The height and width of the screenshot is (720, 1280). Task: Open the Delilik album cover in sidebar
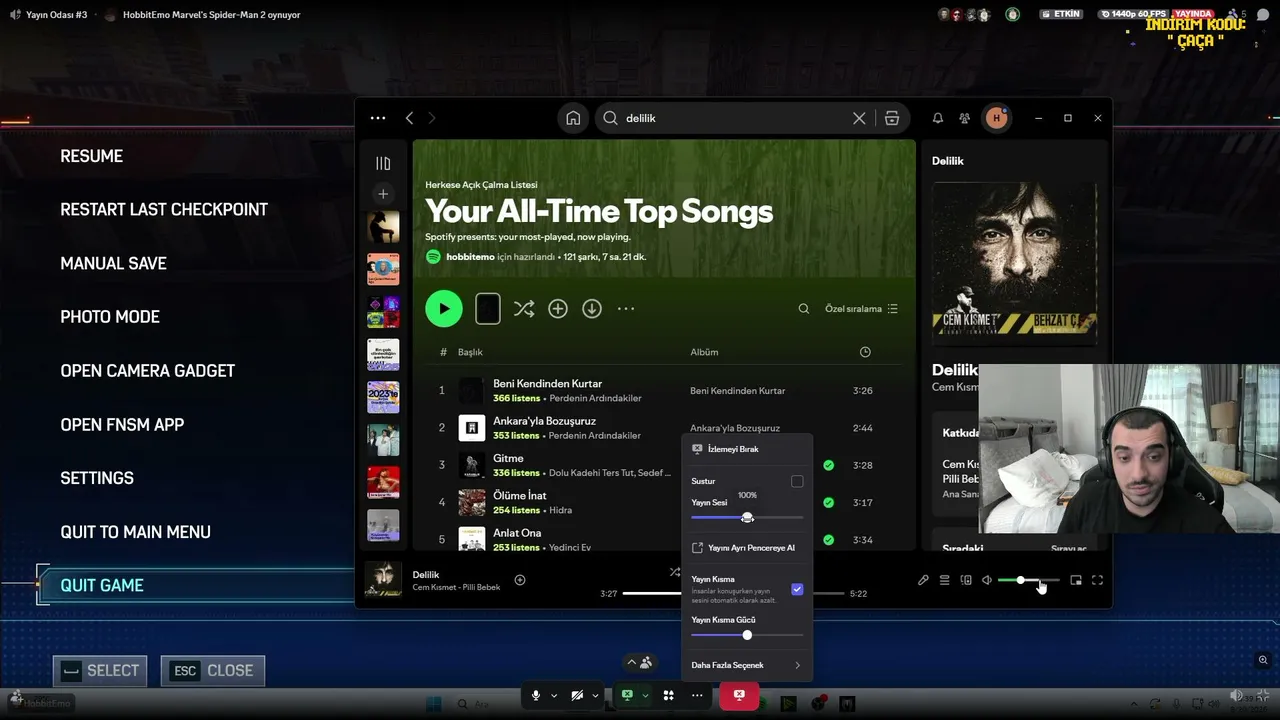(1014, 264)
